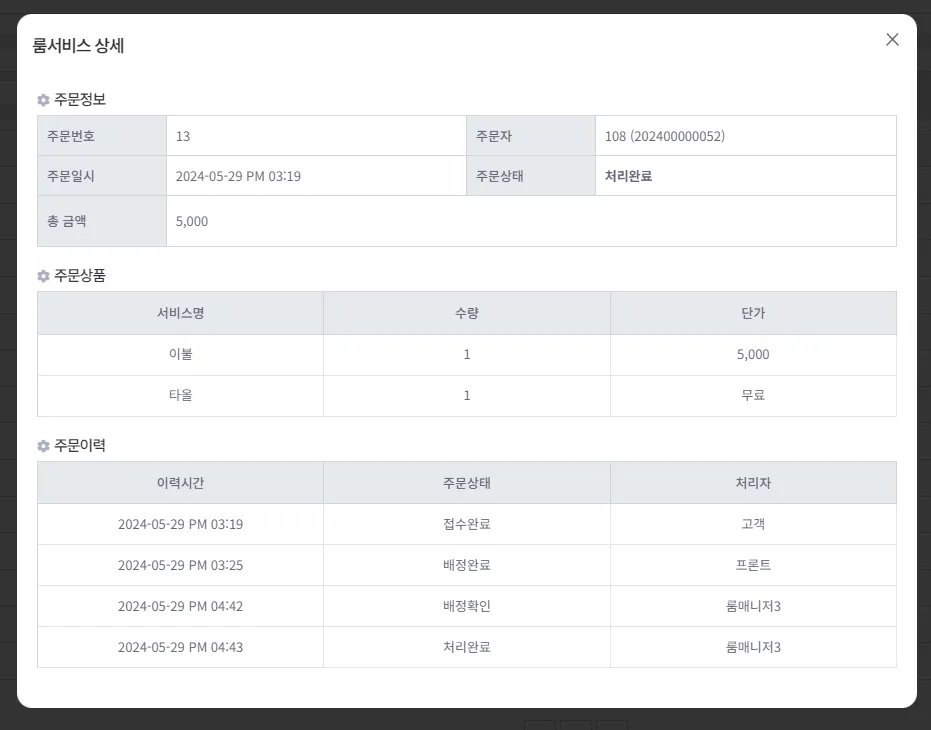Click the gear icon beside 주문정보

(x=43, y=100)
